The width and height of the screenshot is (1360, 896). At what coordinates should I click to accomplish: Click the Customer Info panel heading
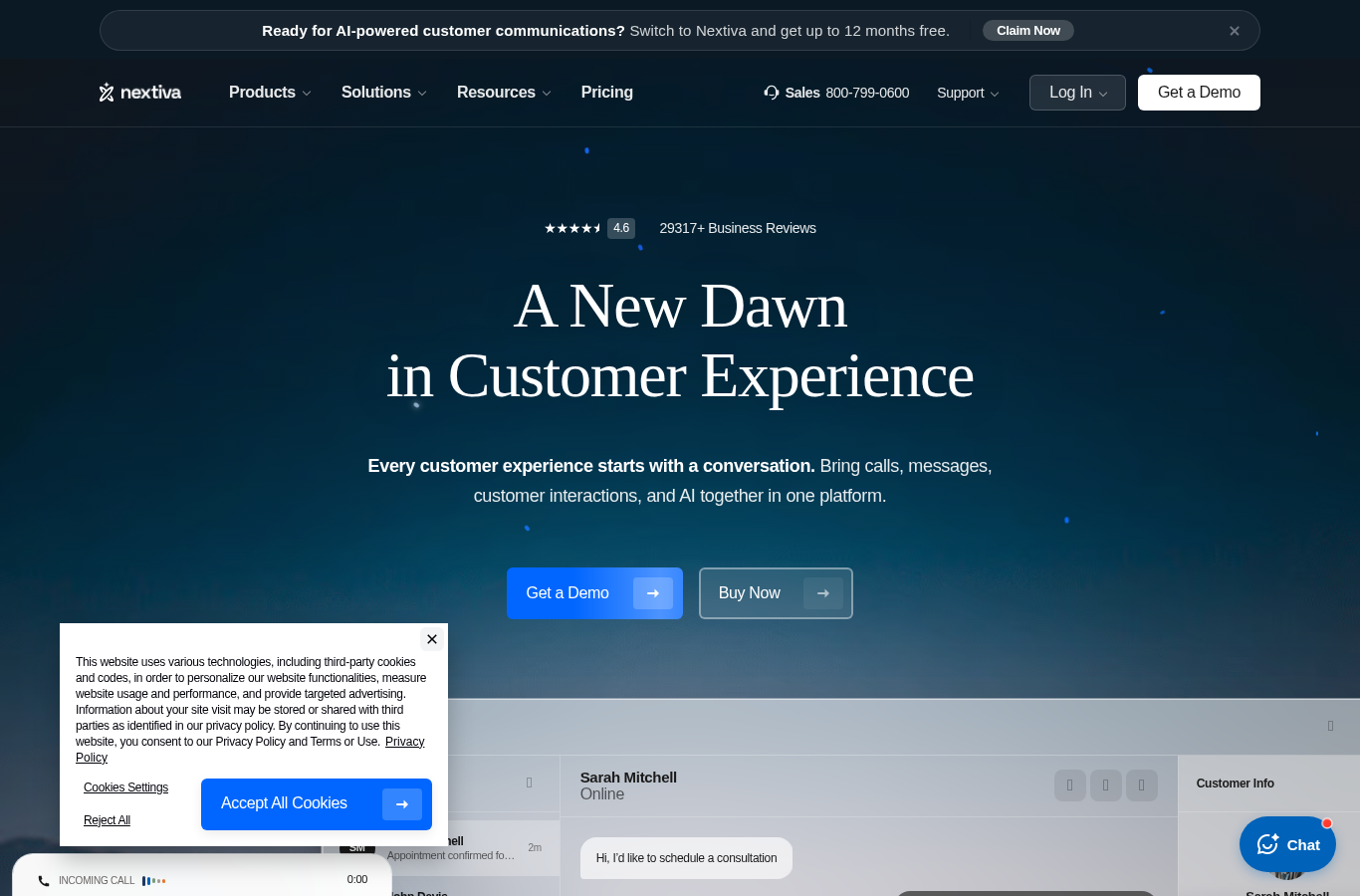1236,784
